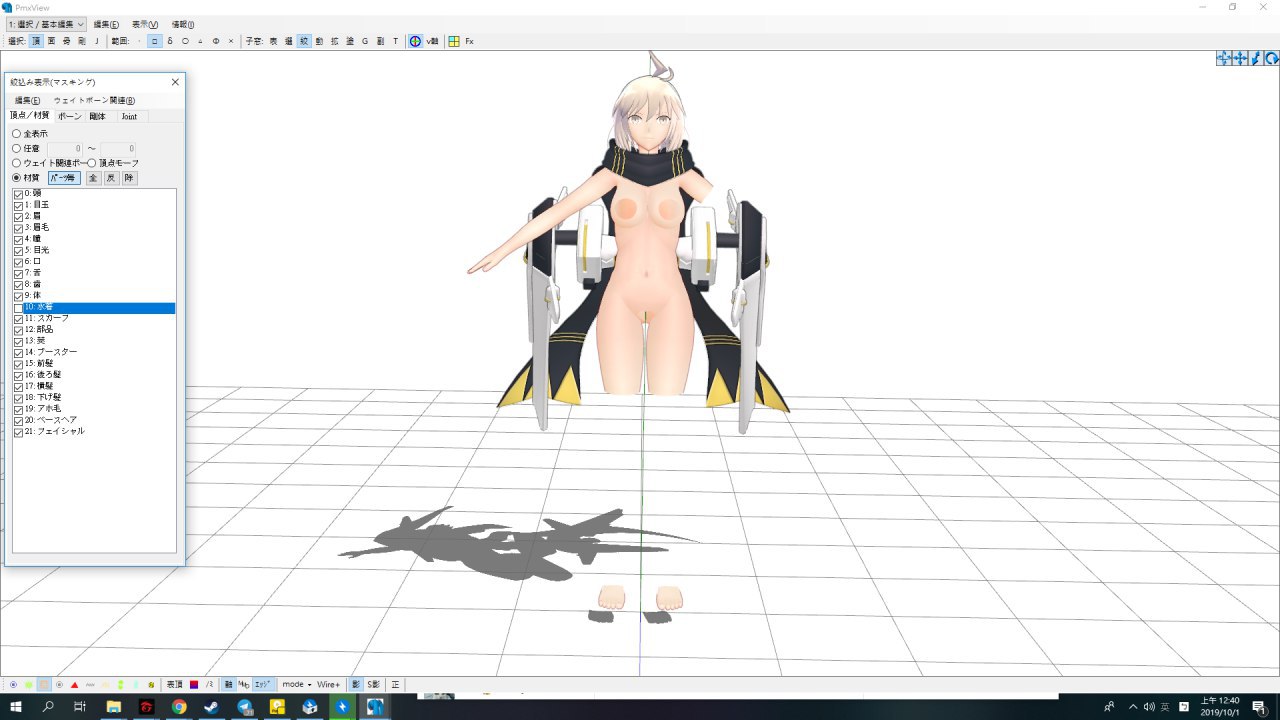The image size is (1280, 720).
Task: Switch to the Joint tab
Action: (129, 116)
